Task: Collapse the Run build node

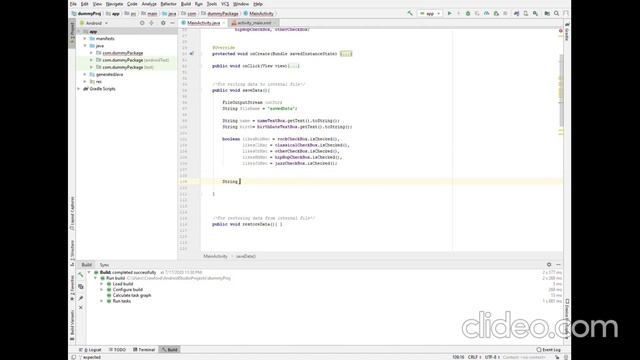Action: pyautogui.click(x=96, y=278)
